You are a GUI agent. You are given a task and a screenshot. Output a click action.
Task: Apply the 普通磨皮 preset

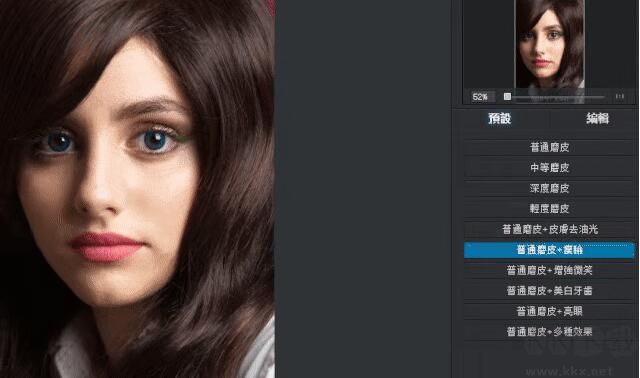click(x=549, y=147)
